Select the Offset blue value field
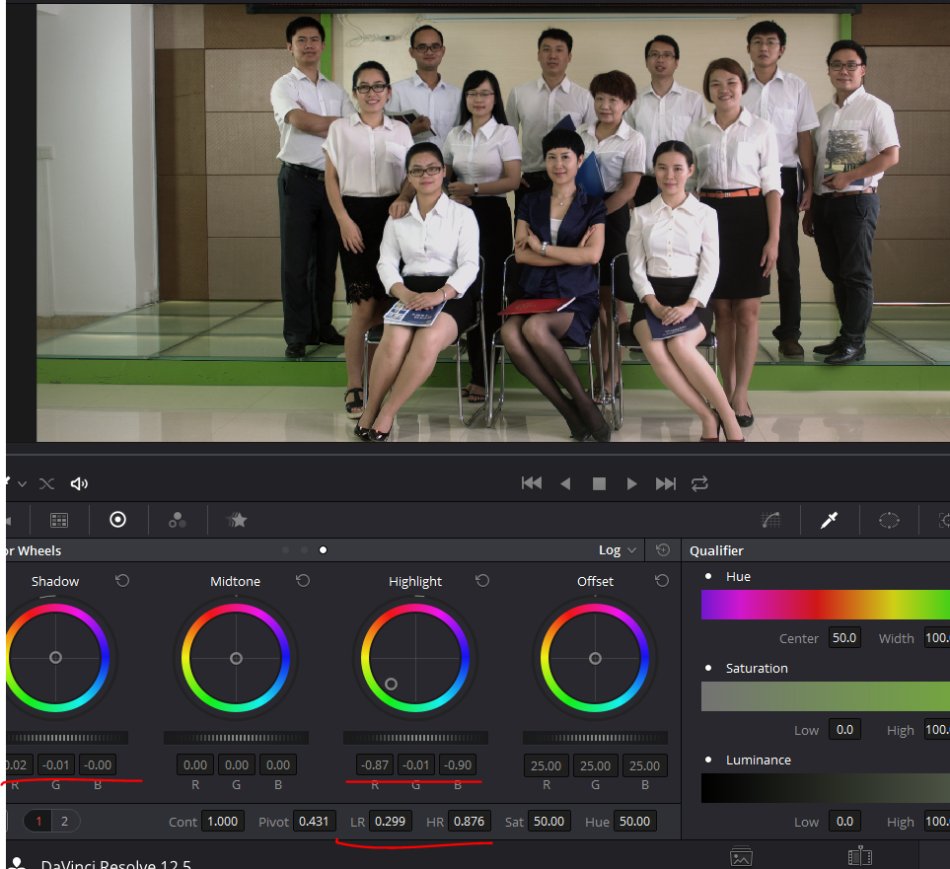Viewport: 950px width, 869px height. click(645, 765)
